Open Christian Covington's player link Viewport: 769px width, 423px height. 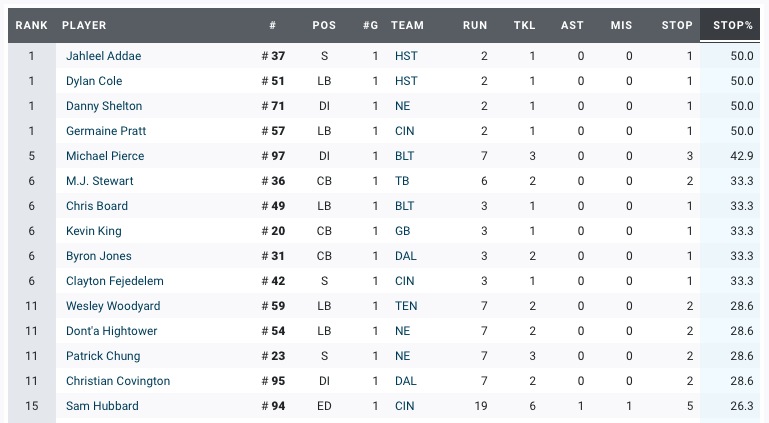(x=118, y=381)
